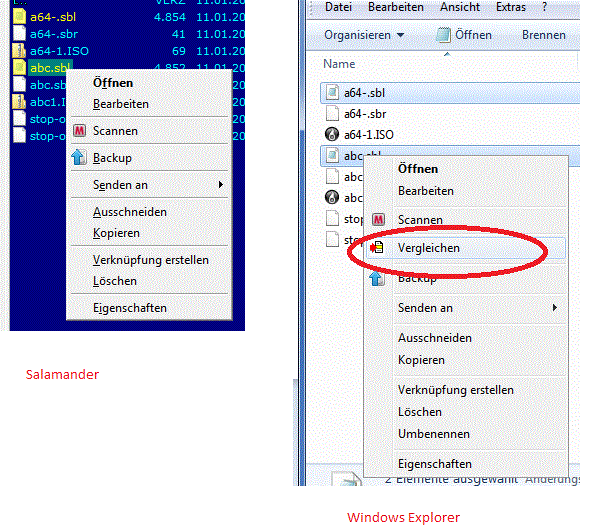The height and width of the screenshot is (526, 590).
Task: Select a64-.sbr file name in Salamander list
Action: pyautogui.click(x=54, y=34)
